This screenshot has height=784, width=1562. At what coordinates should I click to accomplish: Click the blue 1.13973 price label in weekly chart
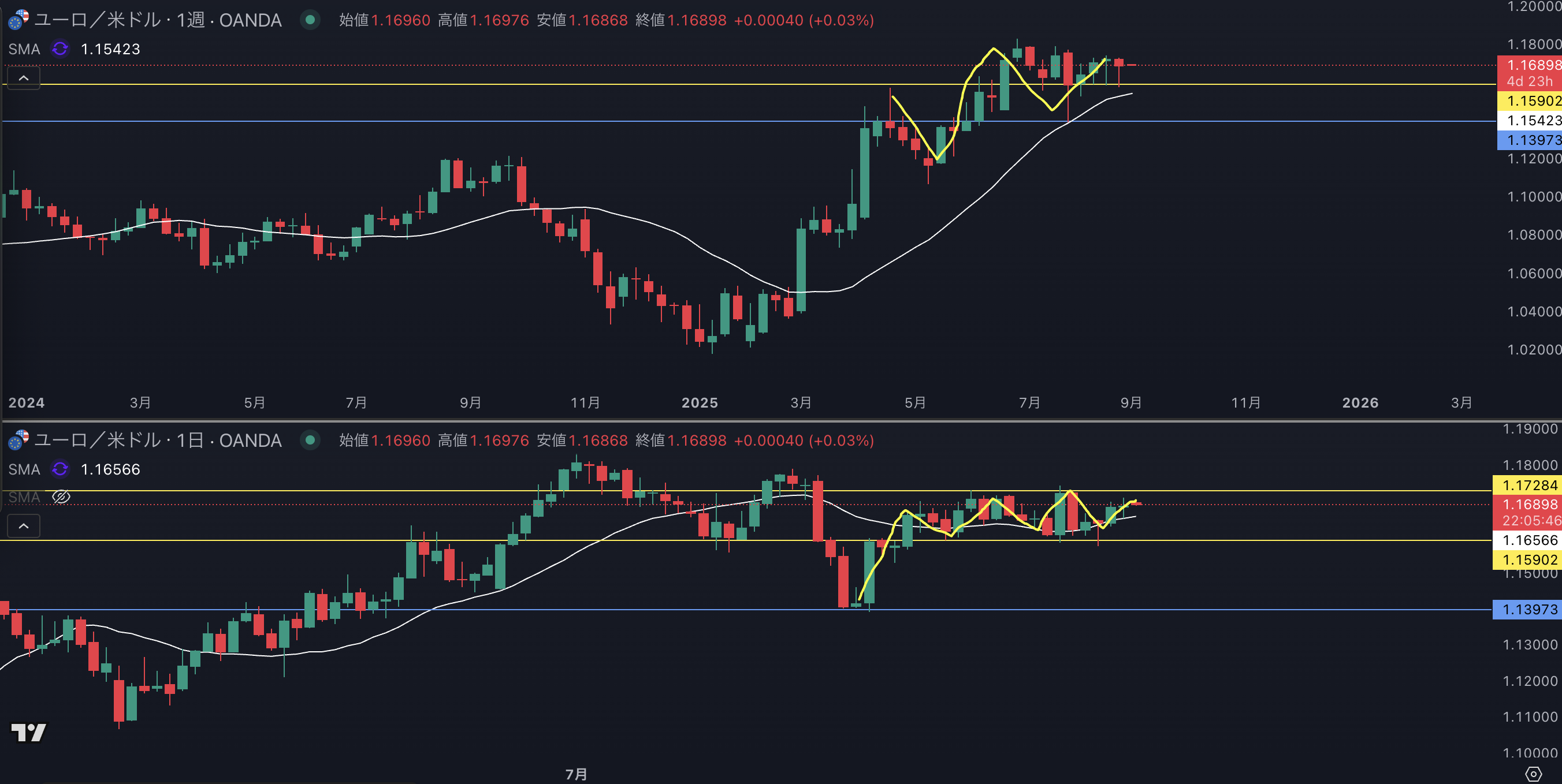(1530, 140)
